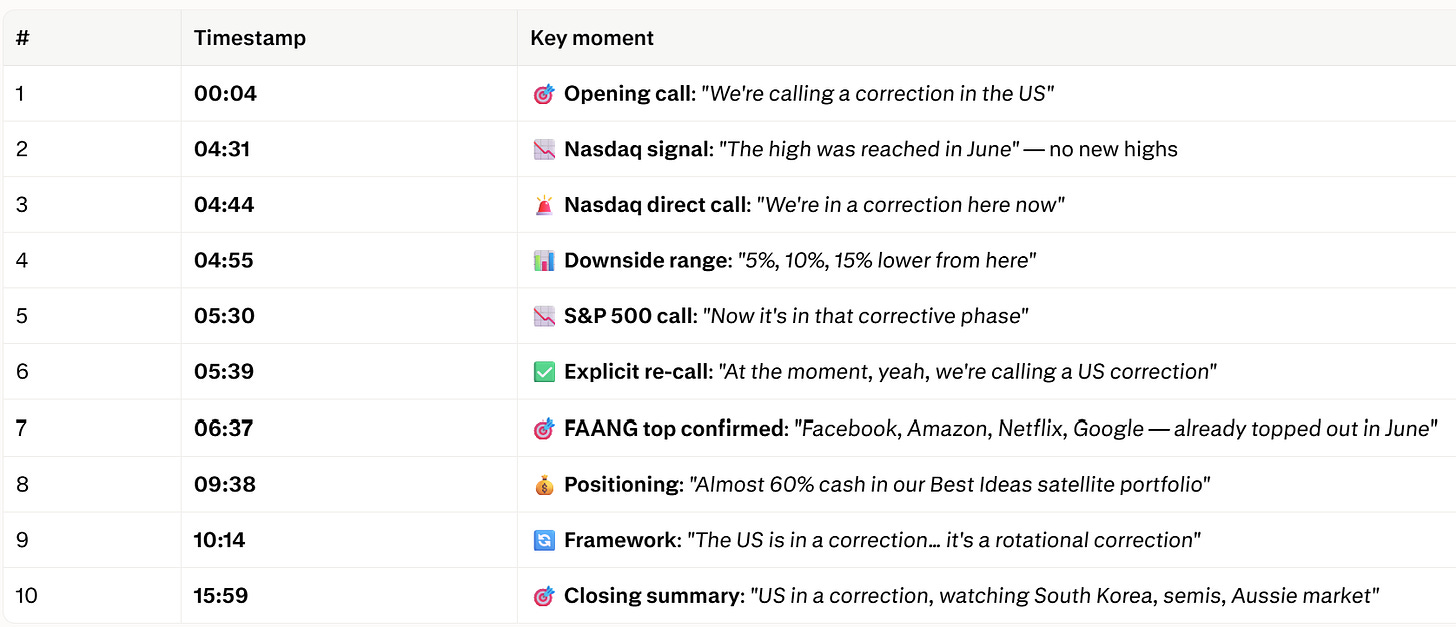Click the green checkmark icon beside Explicit re-call
The width and height of the screenshot is (1456, 627).
pyautogui.click(x=544, y=372)
